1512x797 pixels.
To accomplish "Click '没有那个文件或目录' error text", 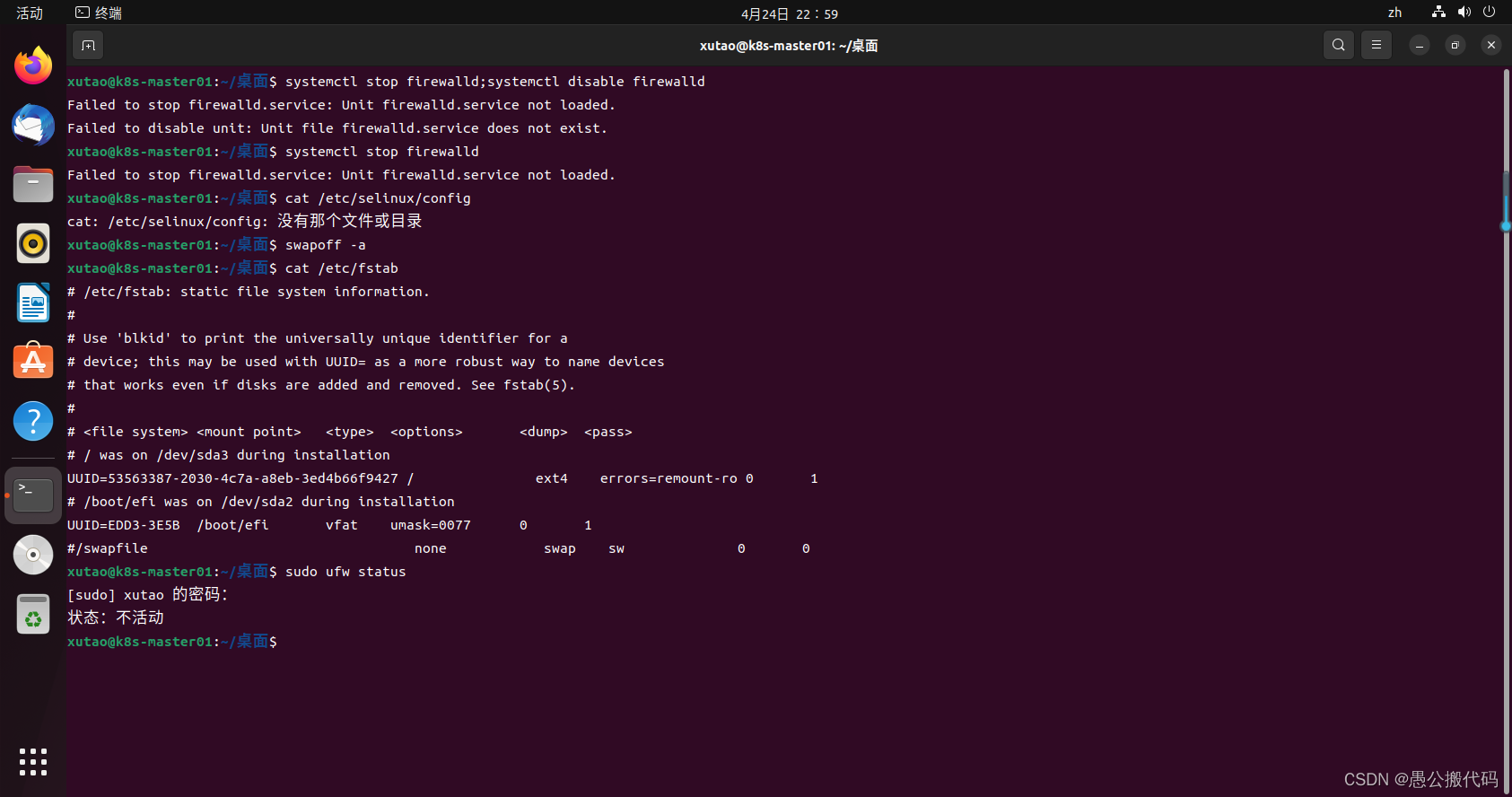I will [349, 221].
